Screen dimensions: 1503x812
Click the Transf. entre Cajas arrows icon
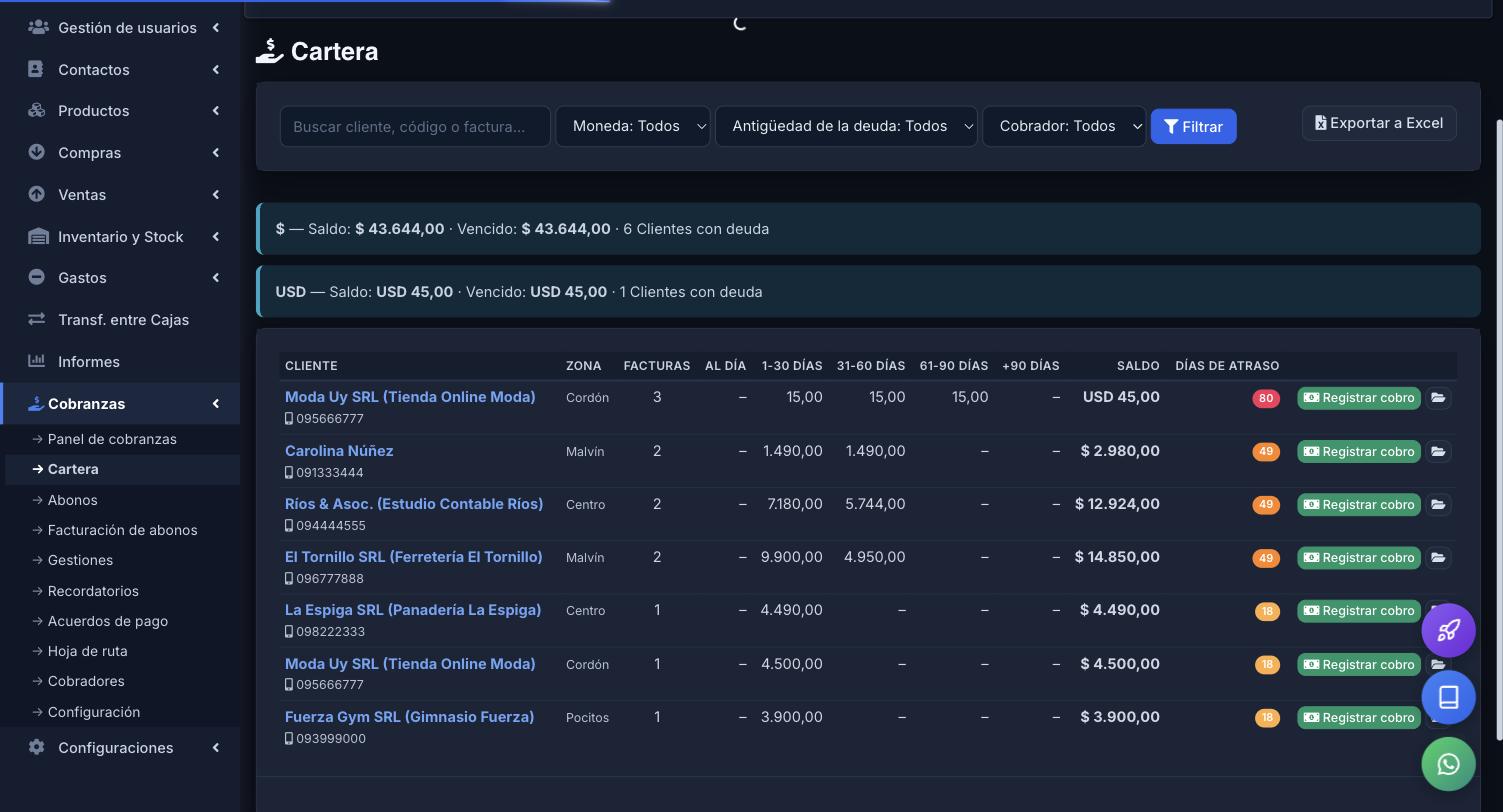[36, 319]
